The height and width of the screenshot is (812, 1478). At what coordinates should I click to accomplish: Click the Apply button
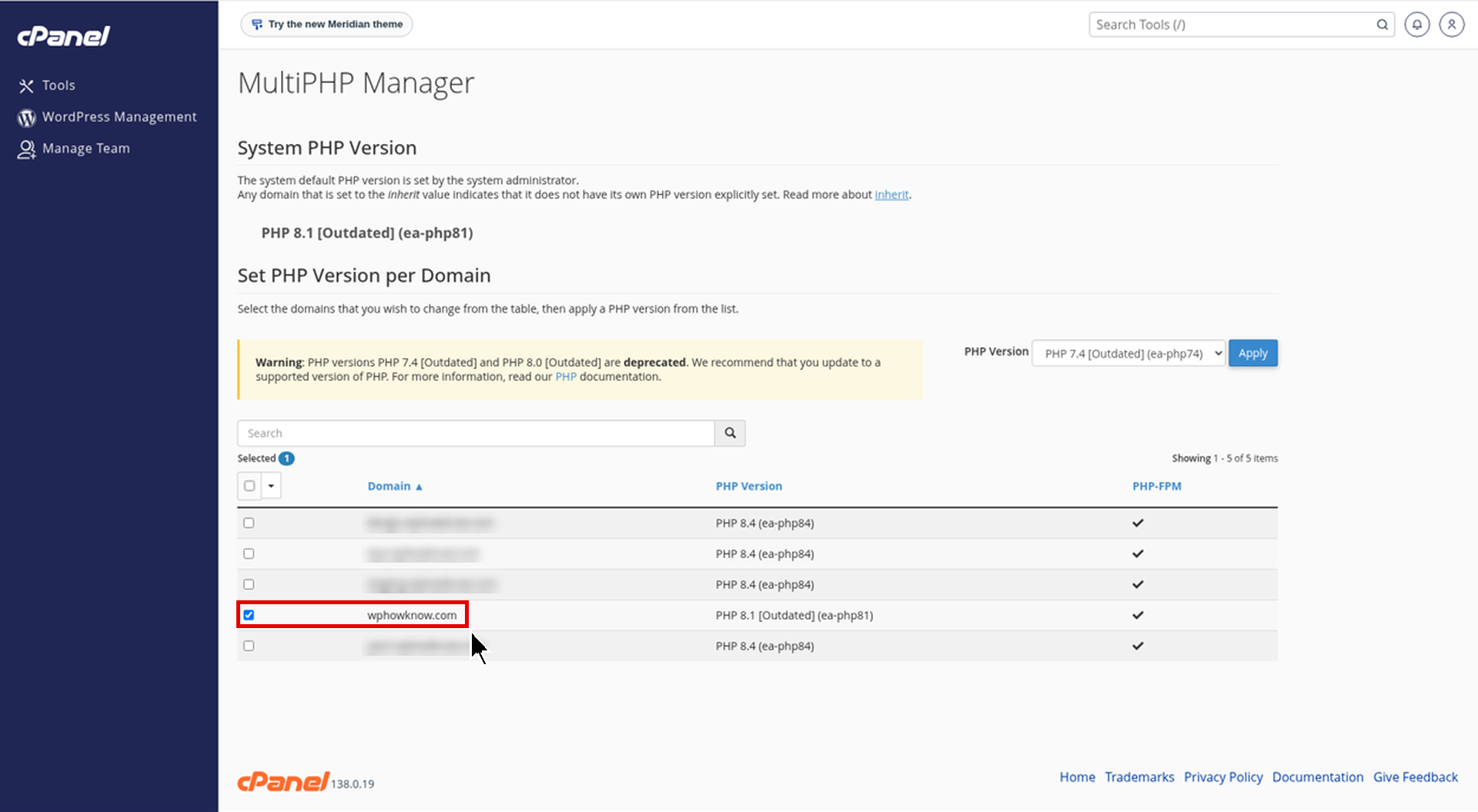pyautogui.click(x=1253, y=353)
